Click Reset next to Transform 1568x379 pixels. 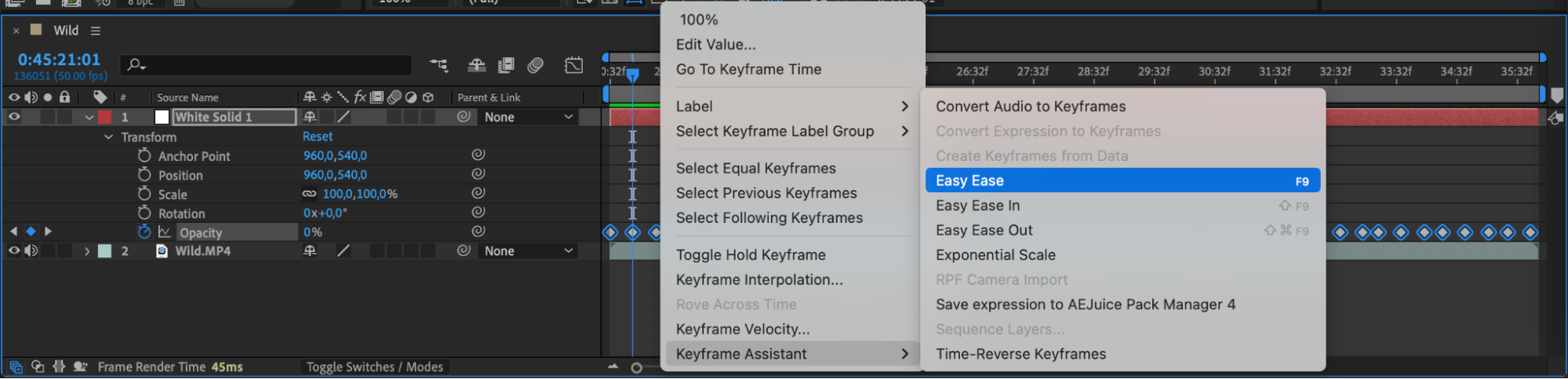[318, 137]
